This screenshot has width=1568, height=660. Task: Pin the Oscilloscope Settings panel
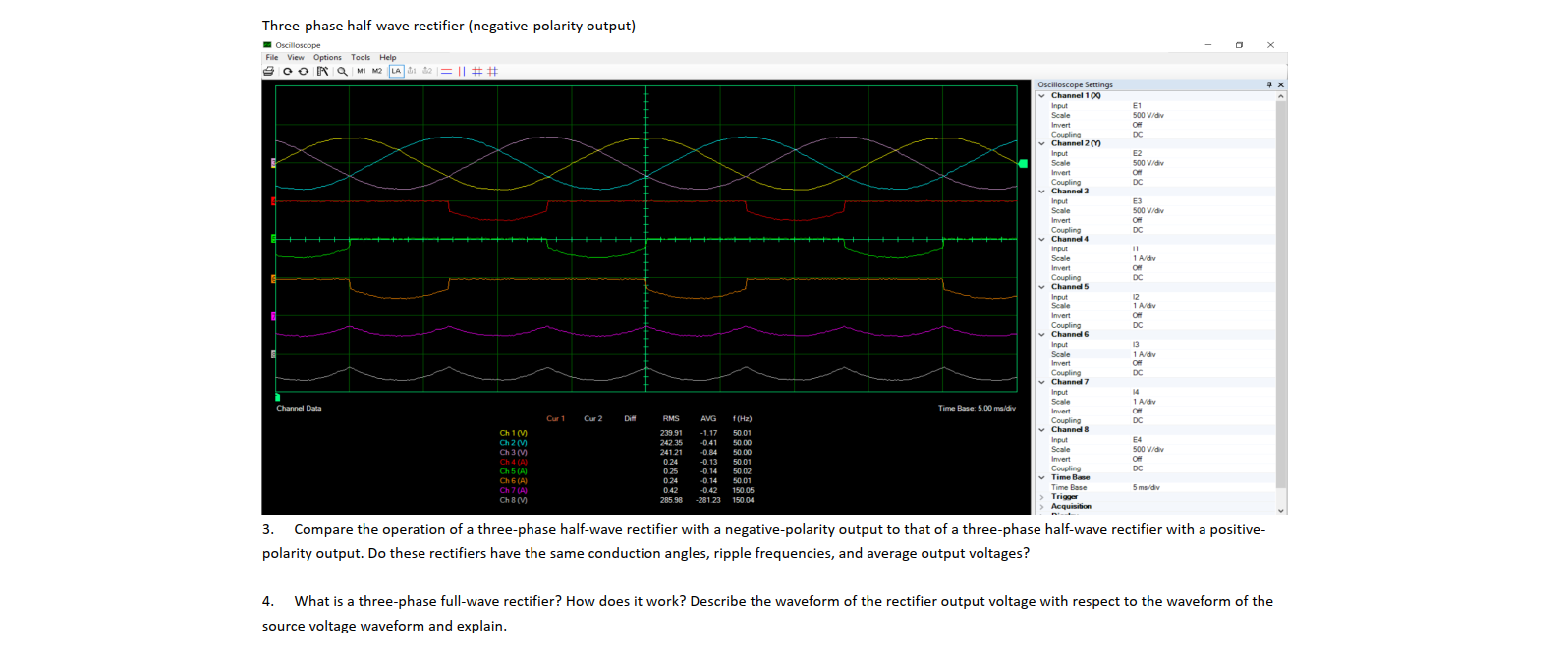tap(1269, 84)
